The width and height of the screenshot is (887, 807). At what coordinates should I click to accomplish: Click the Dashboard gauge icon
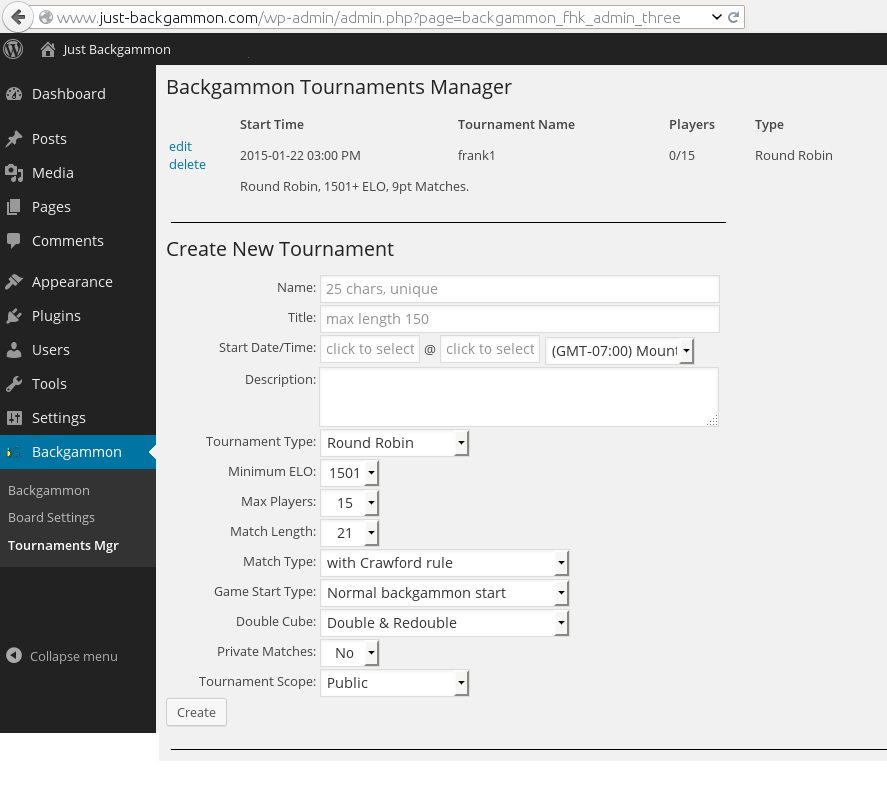point(14,94)
